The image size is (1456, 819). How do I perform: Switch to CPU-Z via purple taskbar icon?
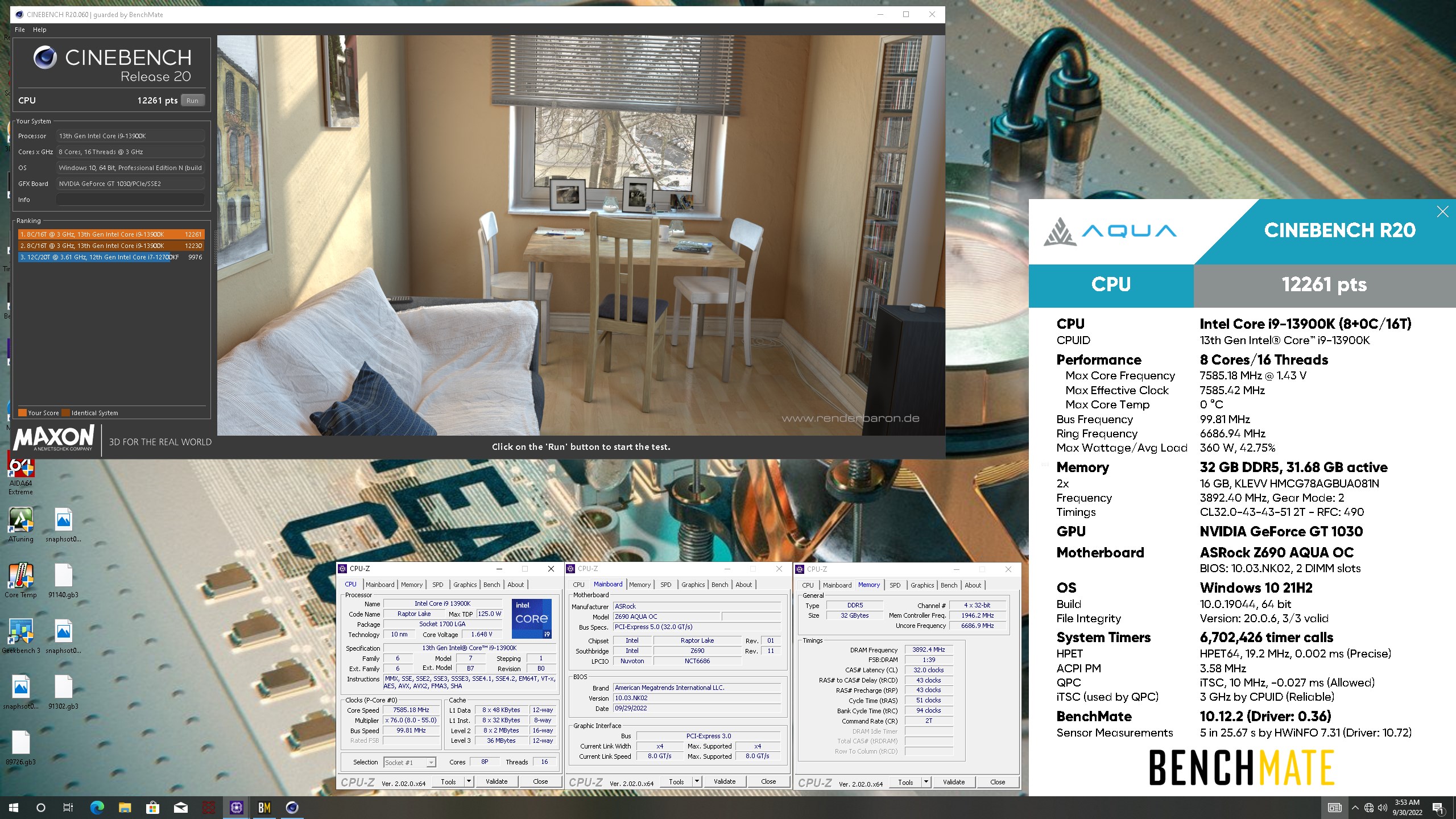pos(237,808)
